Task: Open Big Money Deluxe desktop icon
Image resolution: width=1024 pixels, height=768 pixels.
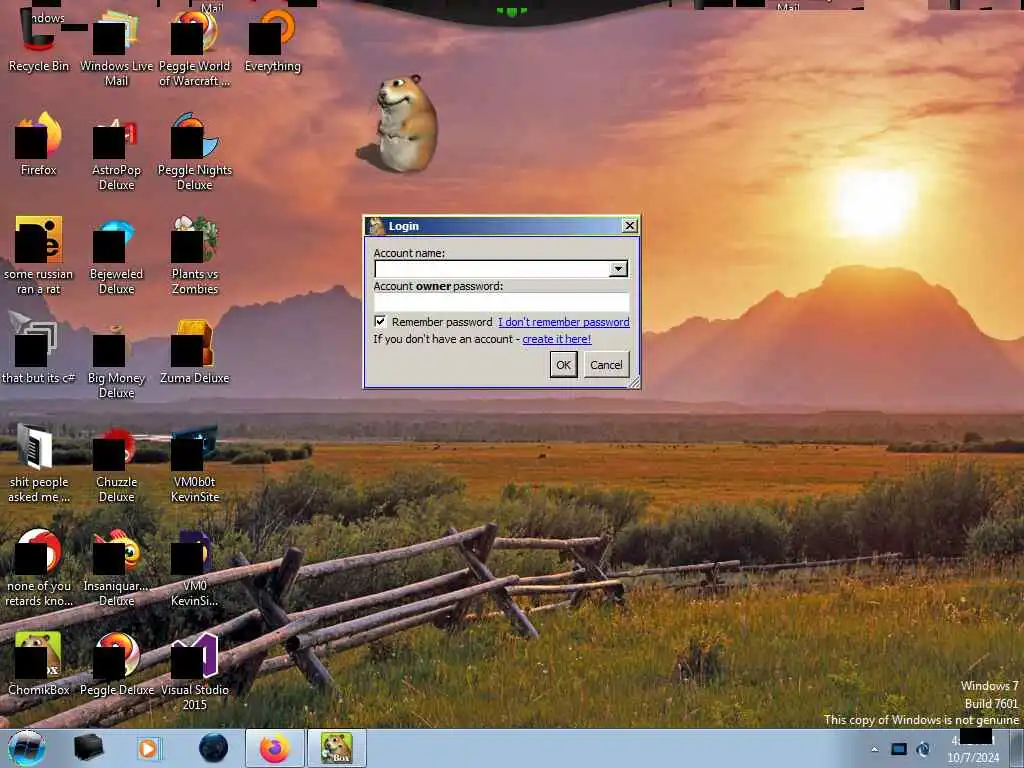Action: tap(116, 359)
